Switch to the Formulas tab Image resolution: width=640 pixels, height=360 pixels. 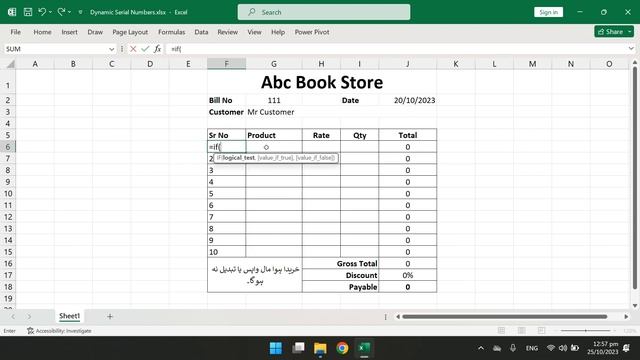171,32
